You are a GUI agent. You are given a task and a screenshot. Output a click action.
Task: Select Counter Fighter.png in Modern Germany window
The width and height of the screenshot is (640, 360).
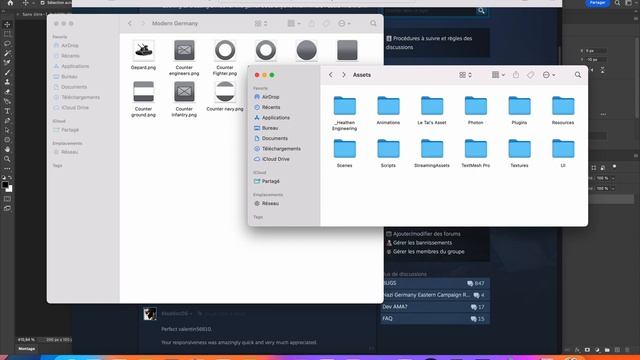[x=225, y=58]
